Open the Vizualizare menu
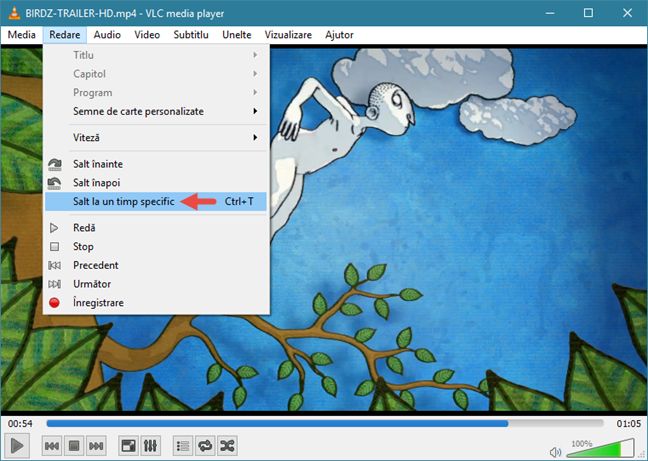This screenshot has width=648, height=461. [x=288, y=35]
